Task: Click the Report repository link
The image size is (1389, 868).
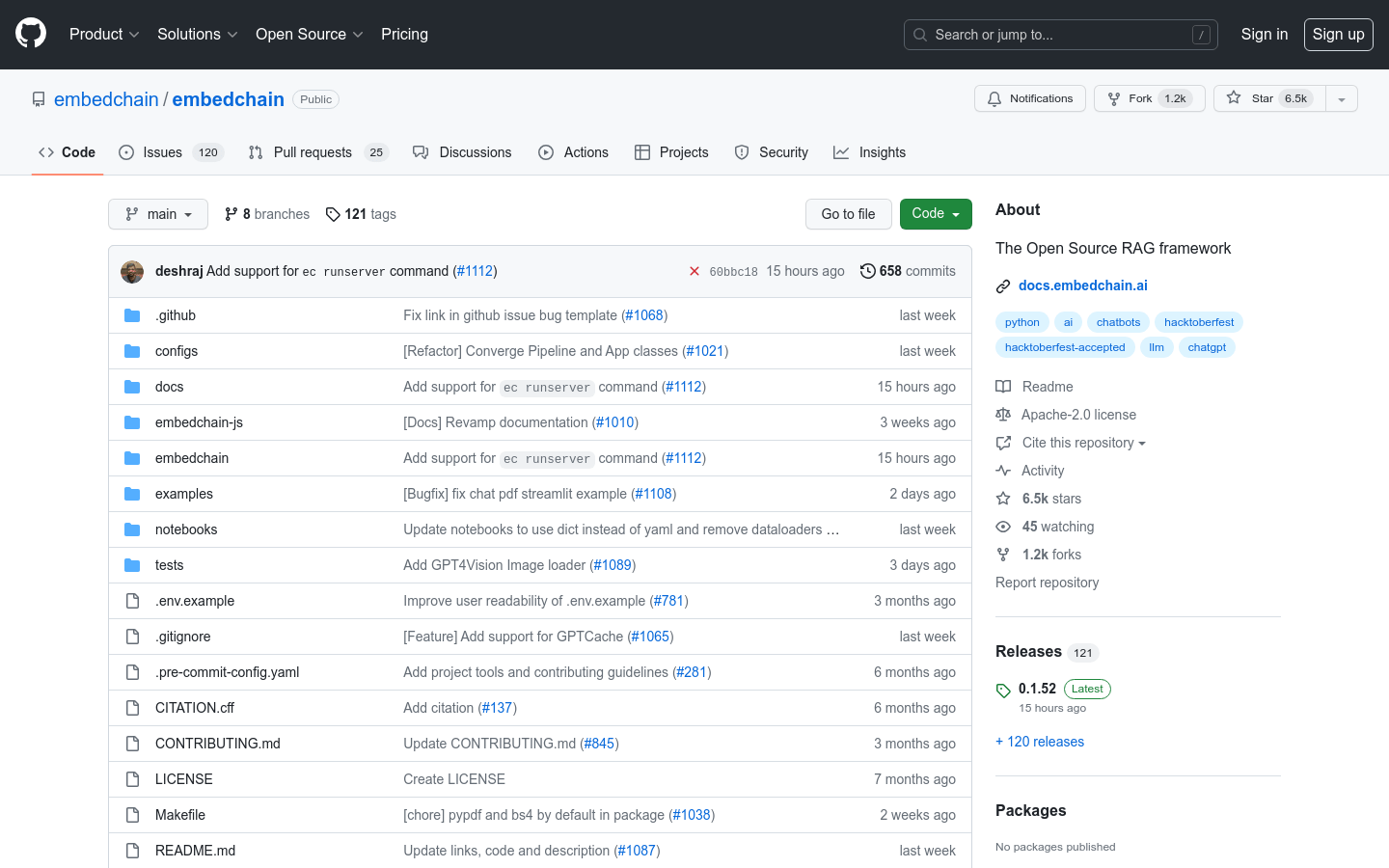Action: (1047, 583)
